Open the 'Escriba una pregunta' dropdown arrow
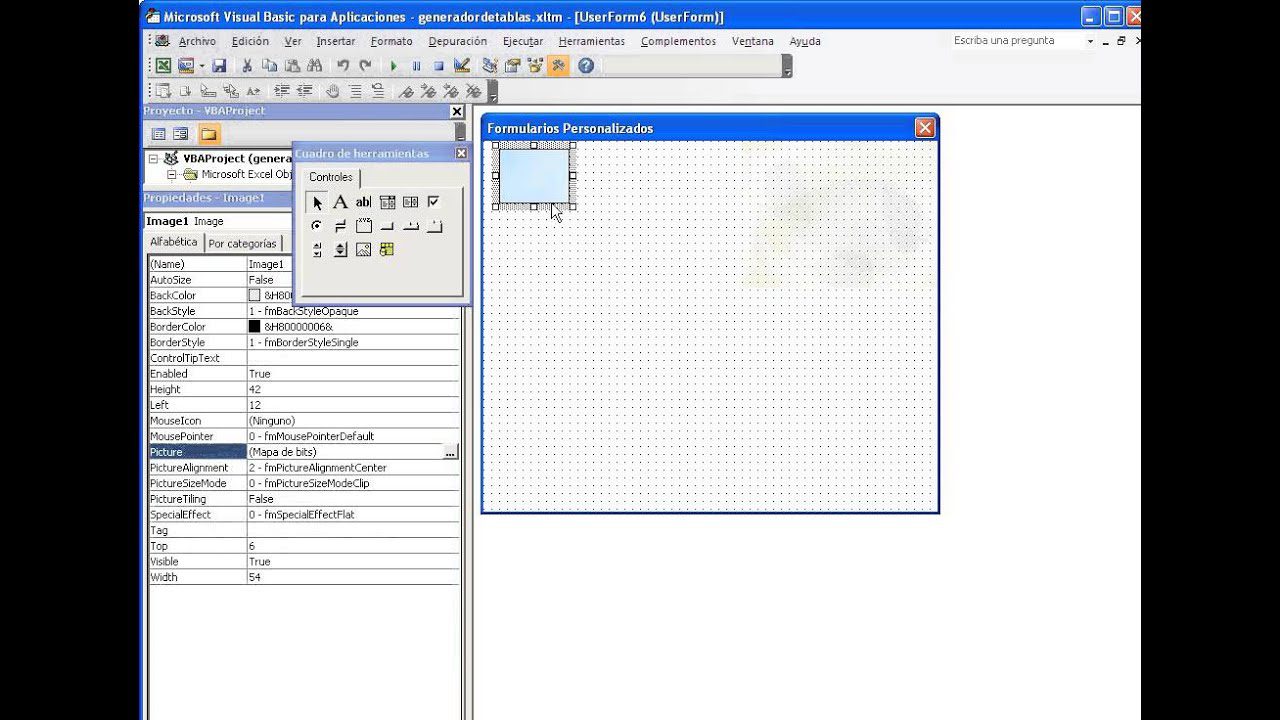This screenshot has width=1280, height=720. click(x=1090, y=41)
